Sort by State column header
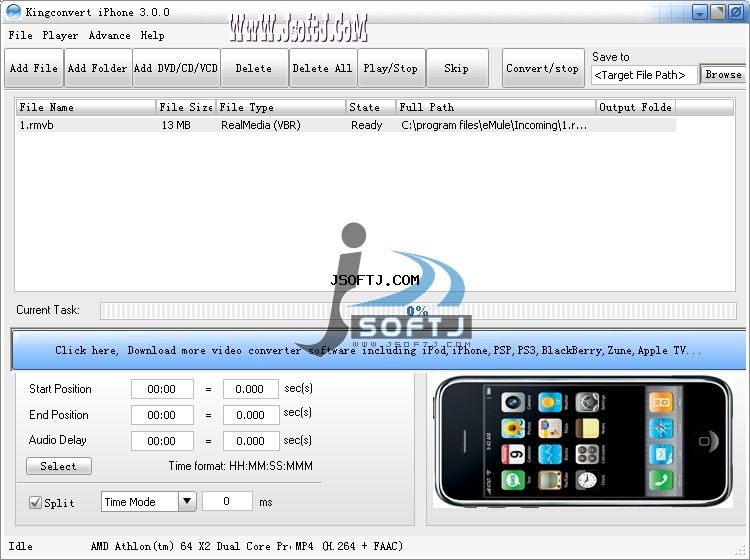 pyautogui.click(x=371, y=107)
